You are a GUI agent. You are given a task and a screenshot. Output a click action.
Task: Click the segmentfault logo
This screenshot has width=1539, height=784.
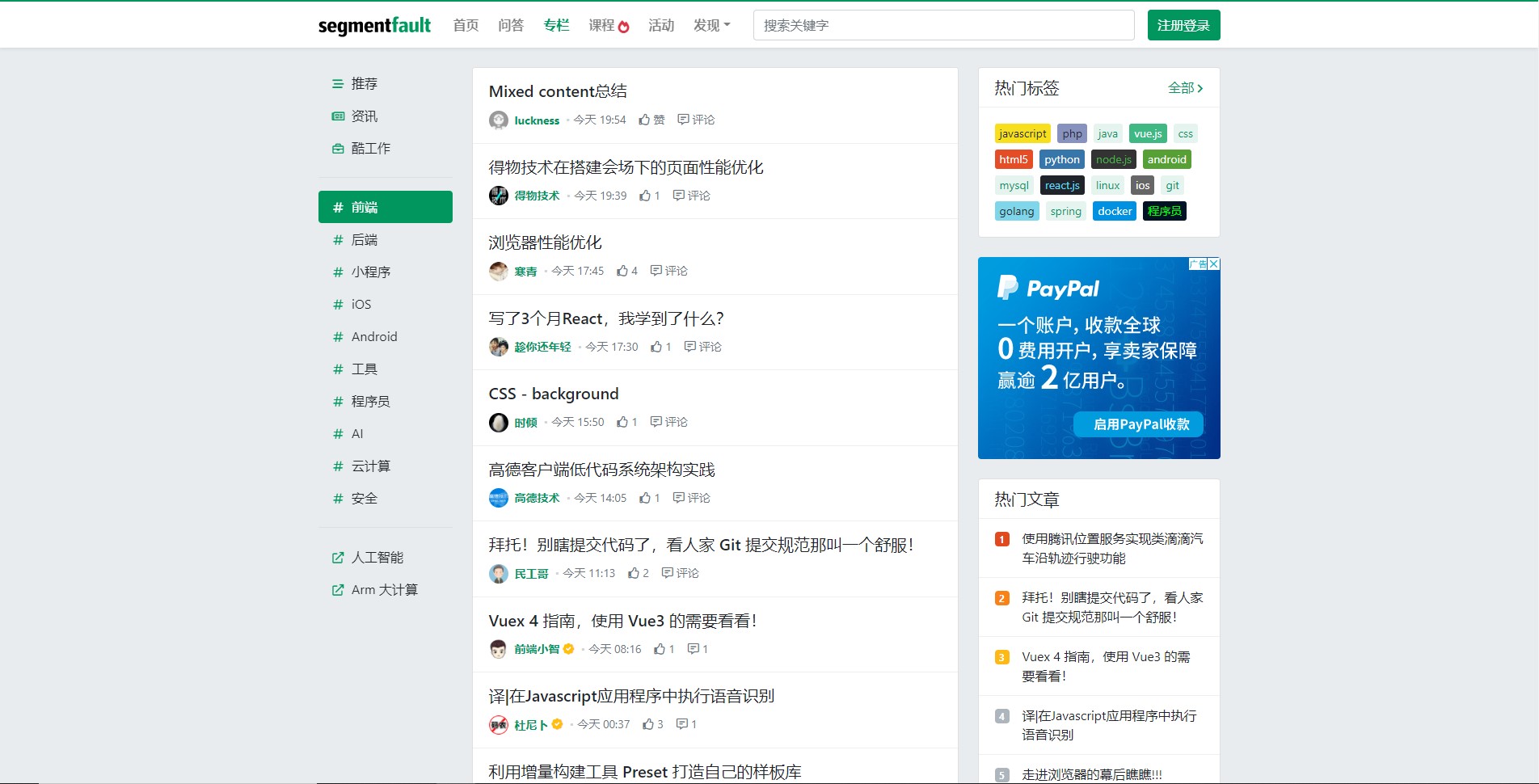point(374,25)
